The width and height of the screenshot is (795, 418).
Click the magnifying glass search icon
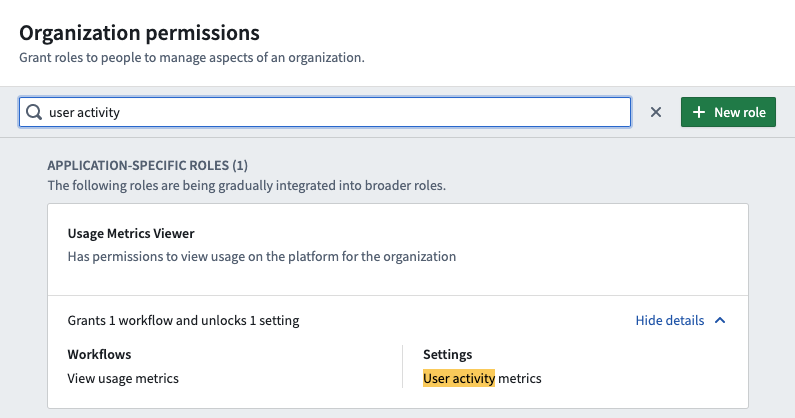(34, 112)
